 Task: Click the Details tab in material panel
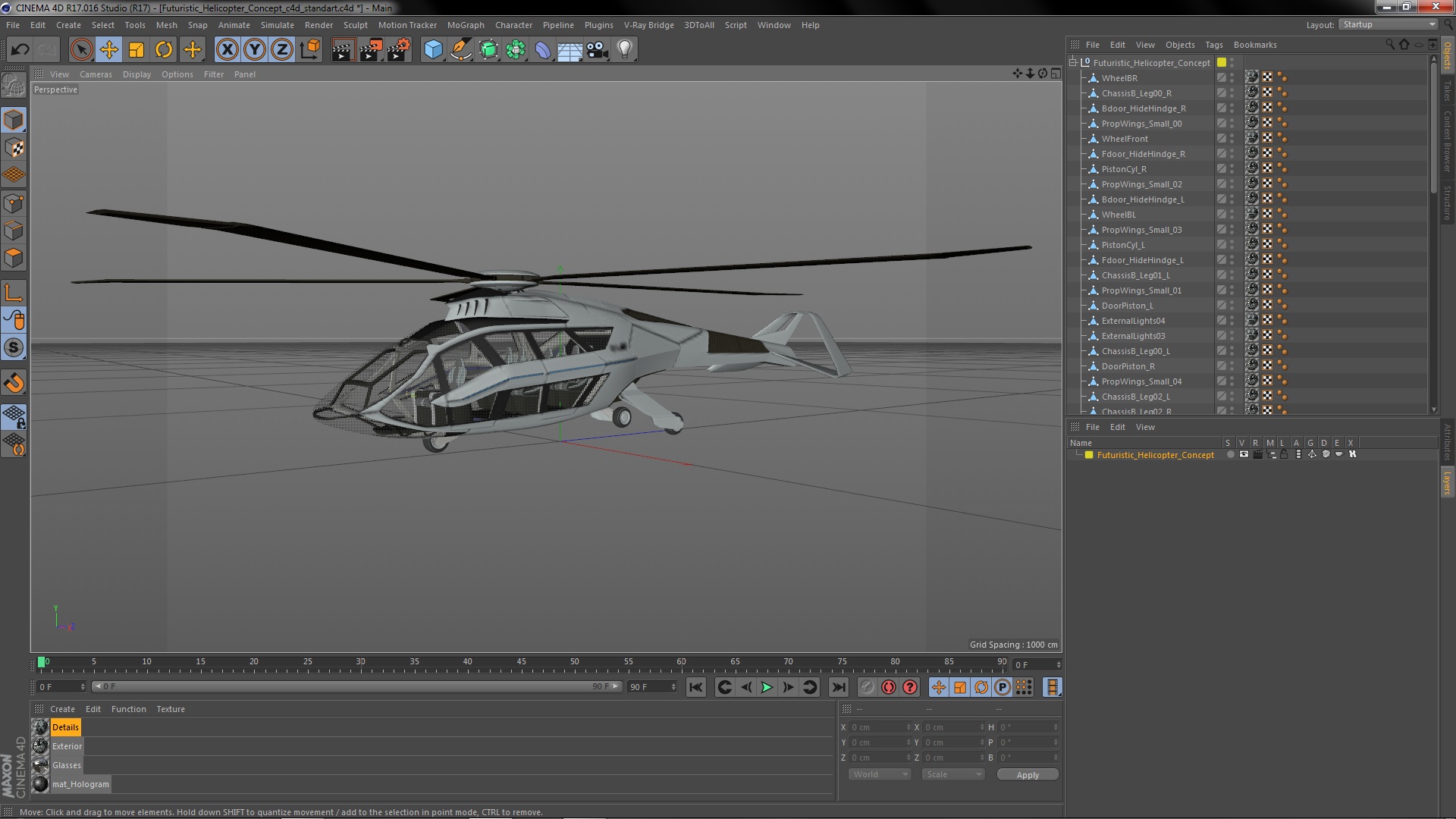[x=65, y=727]
